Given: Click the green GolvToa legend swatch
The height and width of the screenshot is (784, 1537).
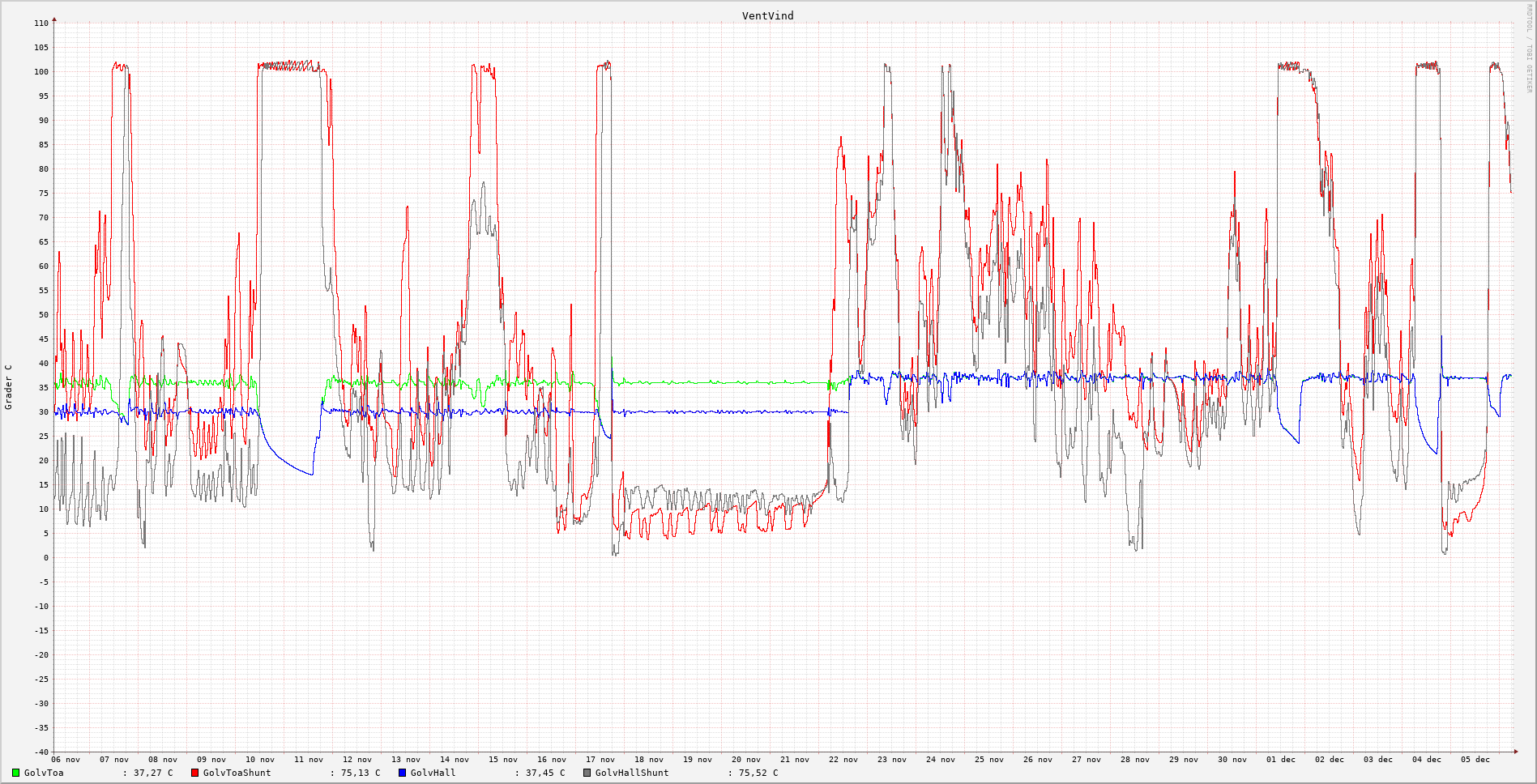Looking at the screenshot, I should pos(15,773).
